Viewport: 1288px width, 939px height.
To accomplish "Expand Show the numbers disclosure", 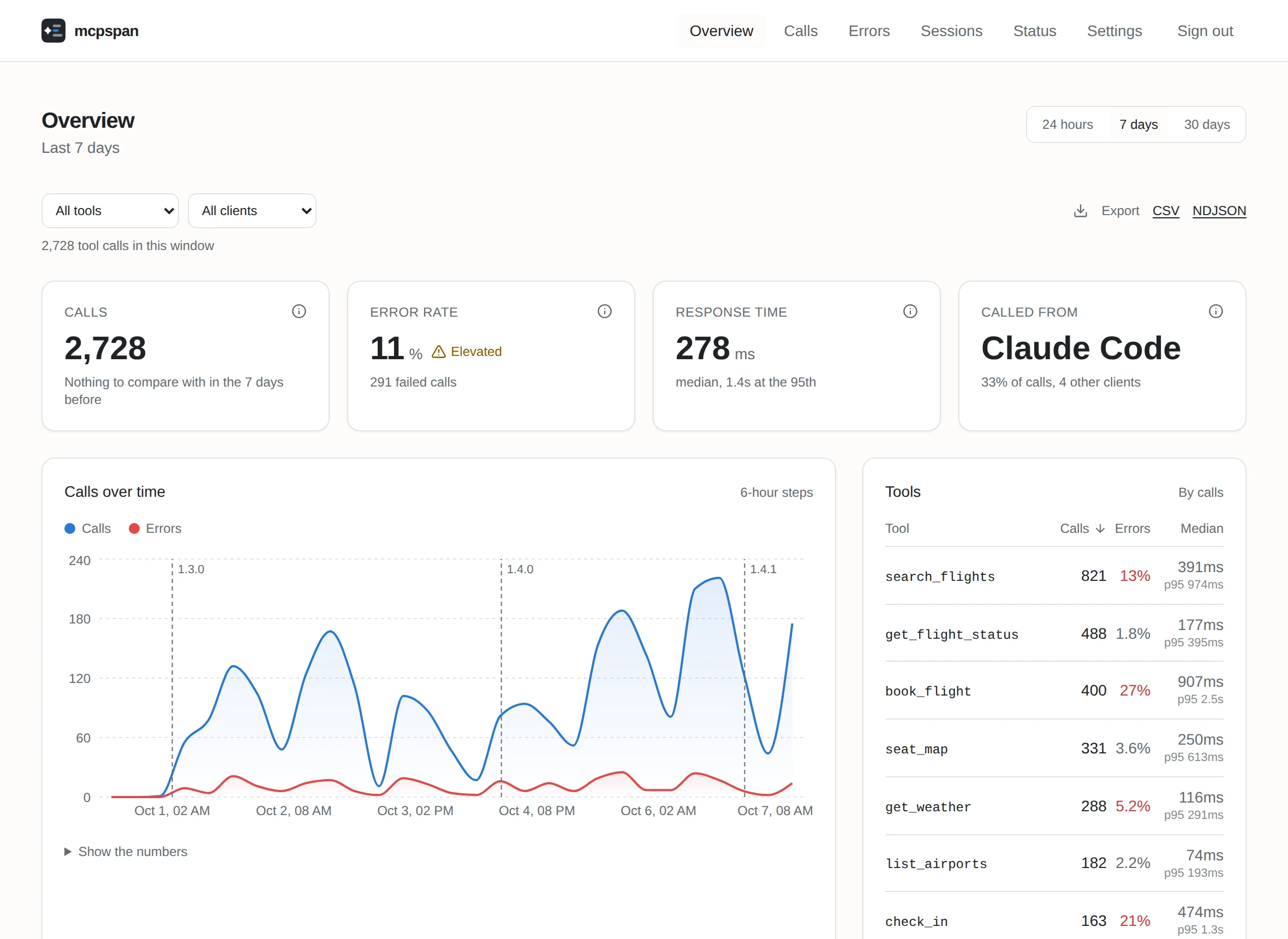I will [x=126, y=852].
